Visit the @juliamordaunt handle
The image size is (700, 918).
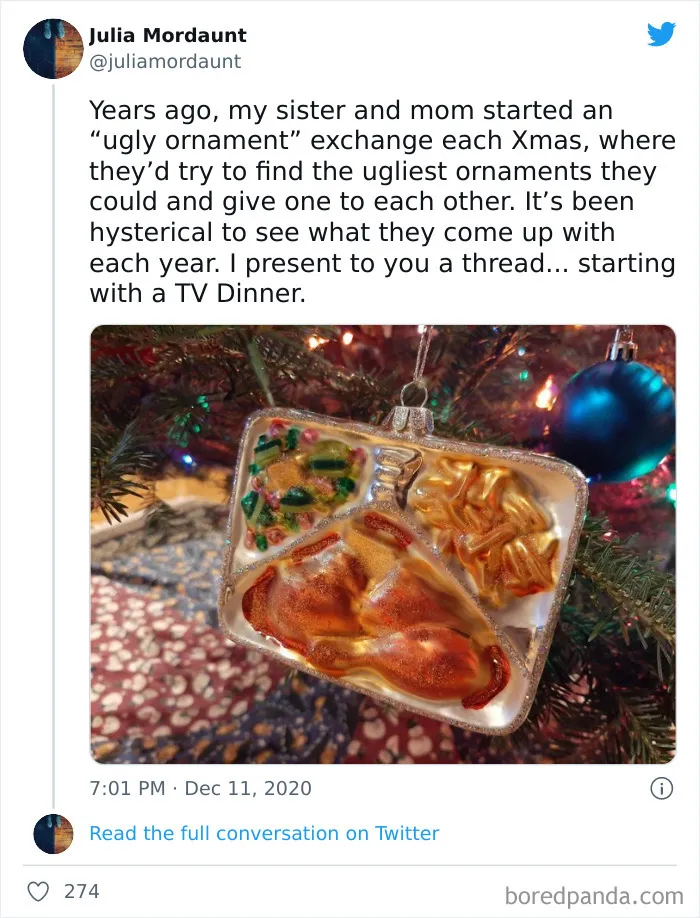[x=165, y=61]
